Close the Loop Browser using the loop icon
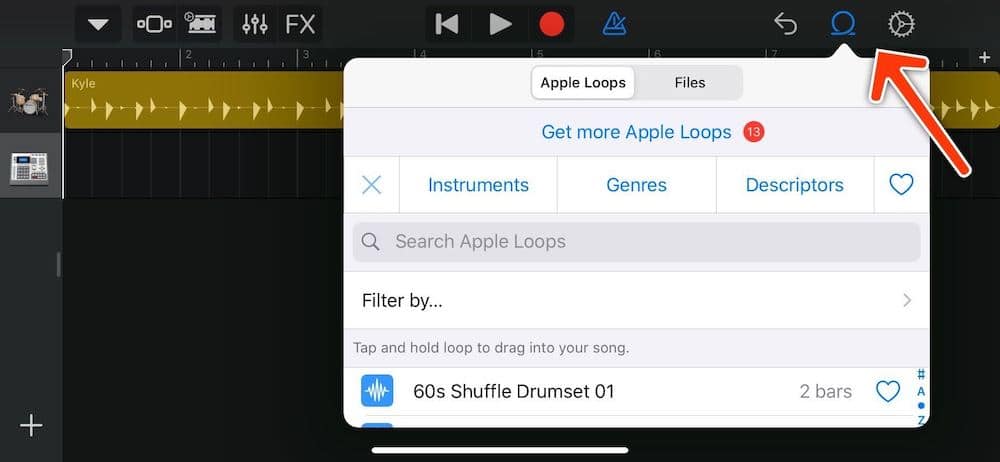Screen dimensions: 1000x462 click(x=843, y=24)
